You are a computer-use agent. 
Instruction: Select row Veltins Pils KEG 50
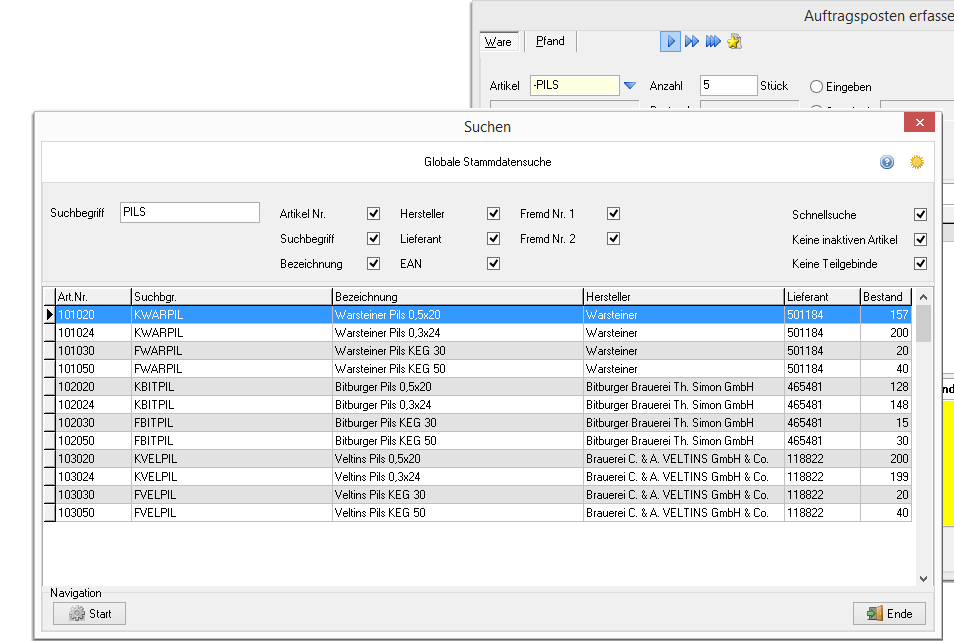[484, 513]
